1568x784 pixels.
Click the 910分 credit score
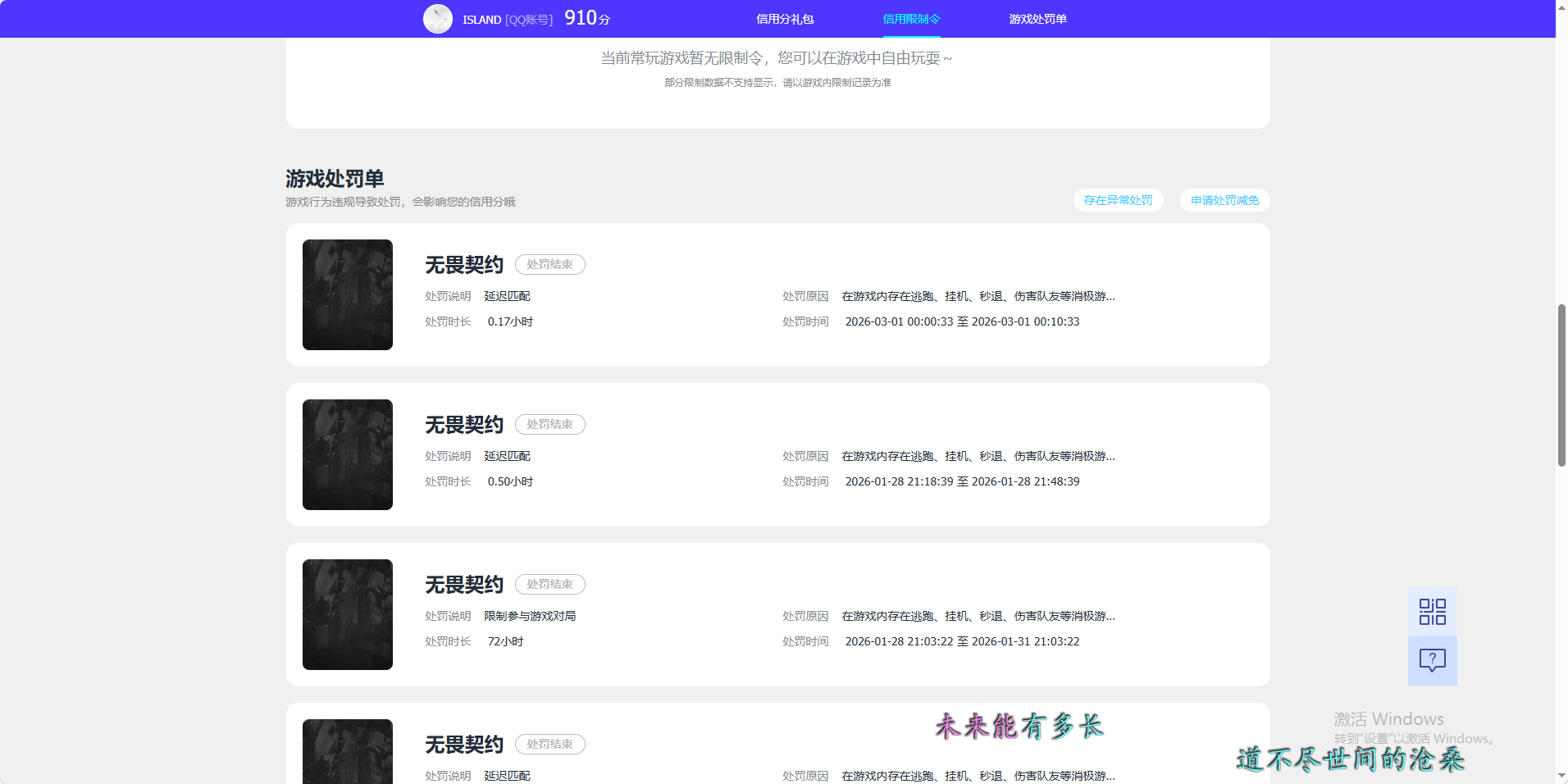[x=587, y=18]
